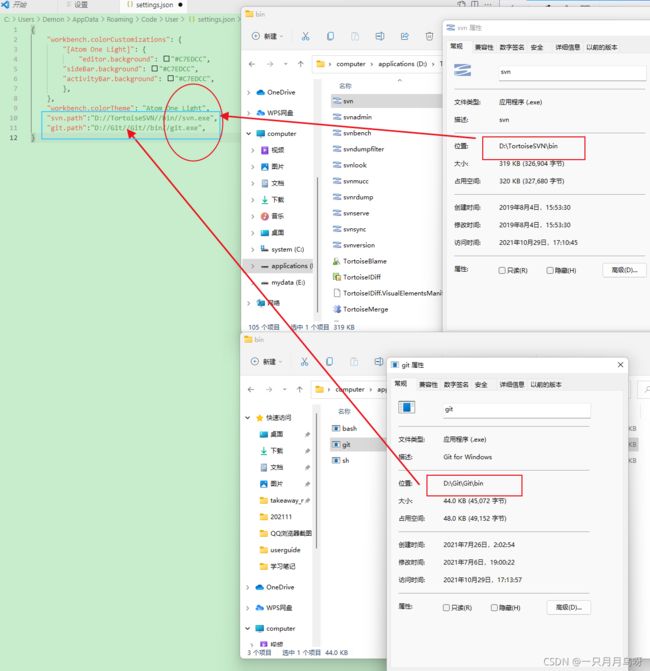Click Rename icon in upper Explorer toolbar
The width and height of the screenshot is (650, 671).
[x=380, y=36]
